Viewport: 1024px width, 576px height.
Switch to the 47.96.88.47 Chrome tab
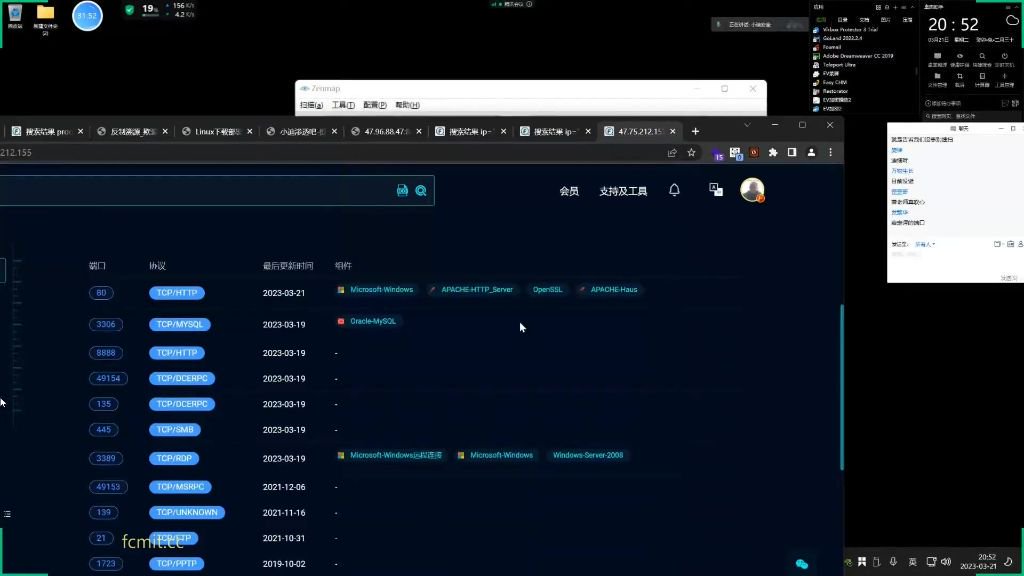pos(387,131)
